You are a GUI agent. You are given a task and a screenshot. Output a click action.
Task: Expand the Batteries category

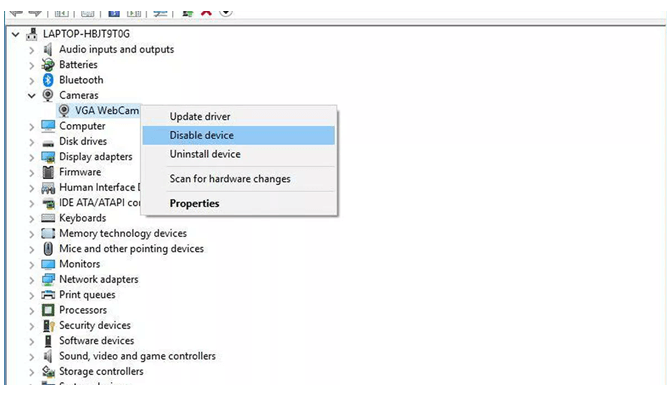tap(31, 66)
